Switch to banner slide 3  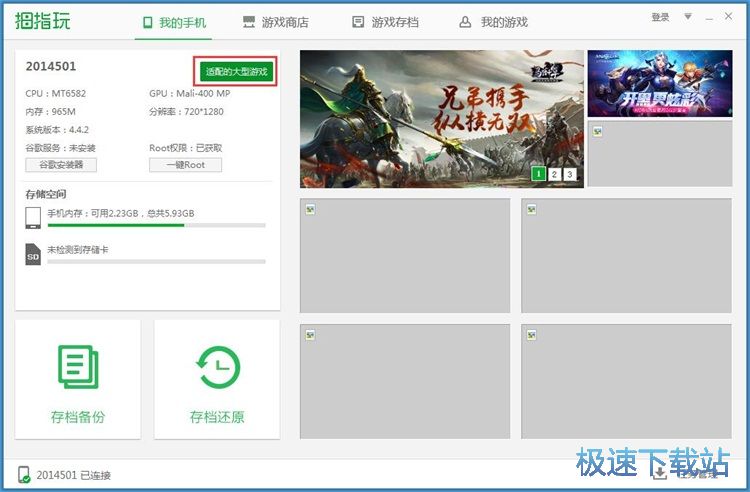coord(570,174)
